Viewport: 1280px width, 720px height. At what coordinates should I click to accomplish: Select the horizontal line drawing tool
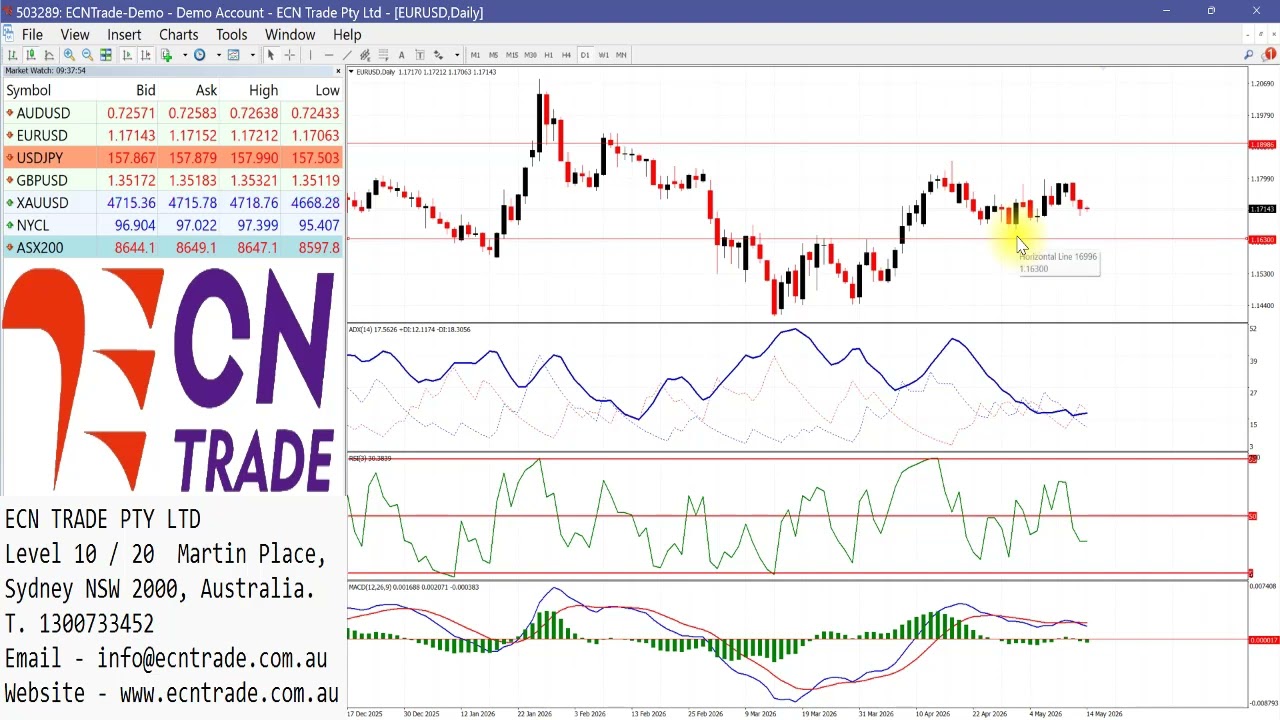(x=329, y=55)
